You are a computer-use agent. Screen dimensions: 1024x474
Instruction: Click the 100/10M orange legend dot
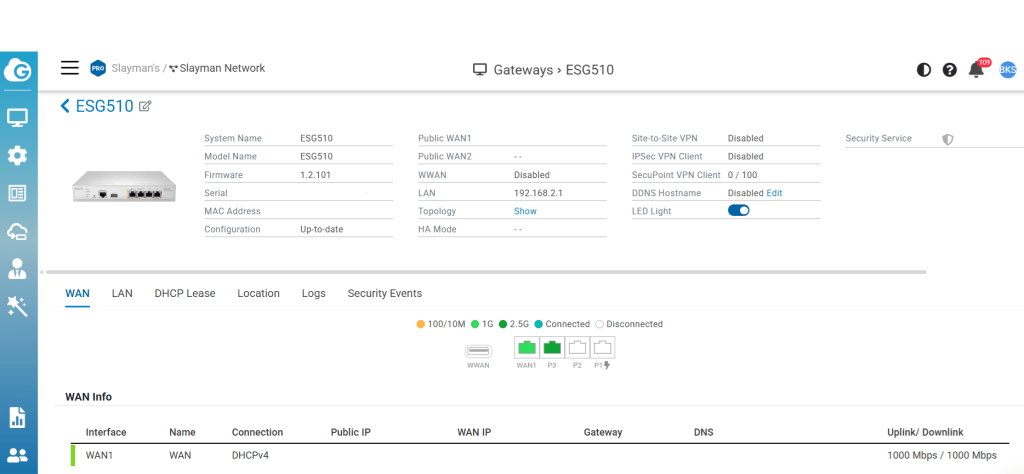point(421,324)
